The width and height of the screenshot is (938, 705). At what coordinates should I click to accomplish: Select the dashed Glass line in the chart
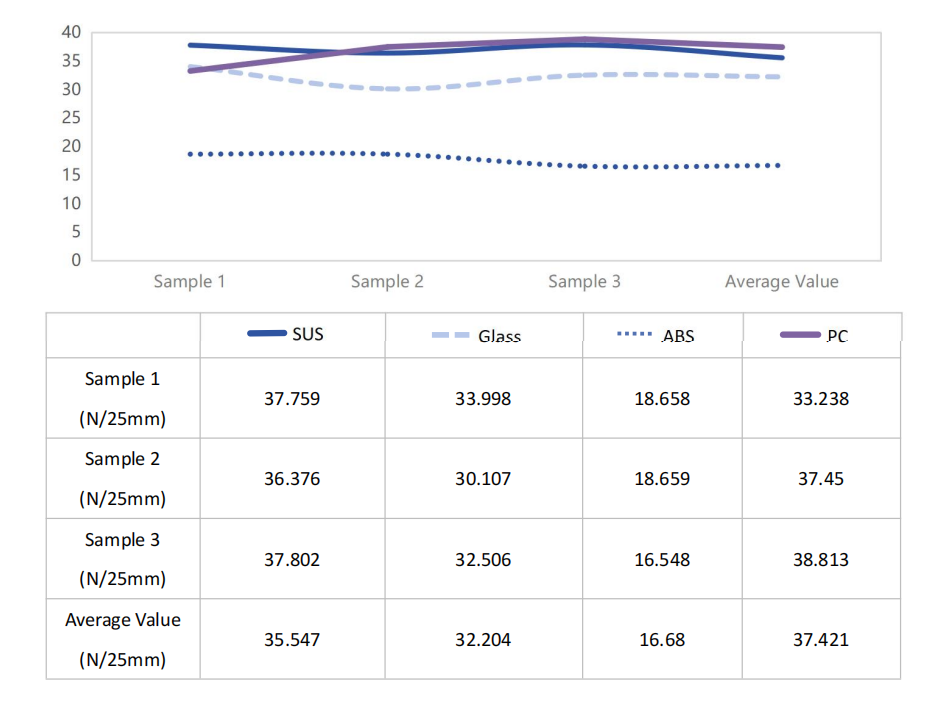pyautogui.click(x=290, y=78)
